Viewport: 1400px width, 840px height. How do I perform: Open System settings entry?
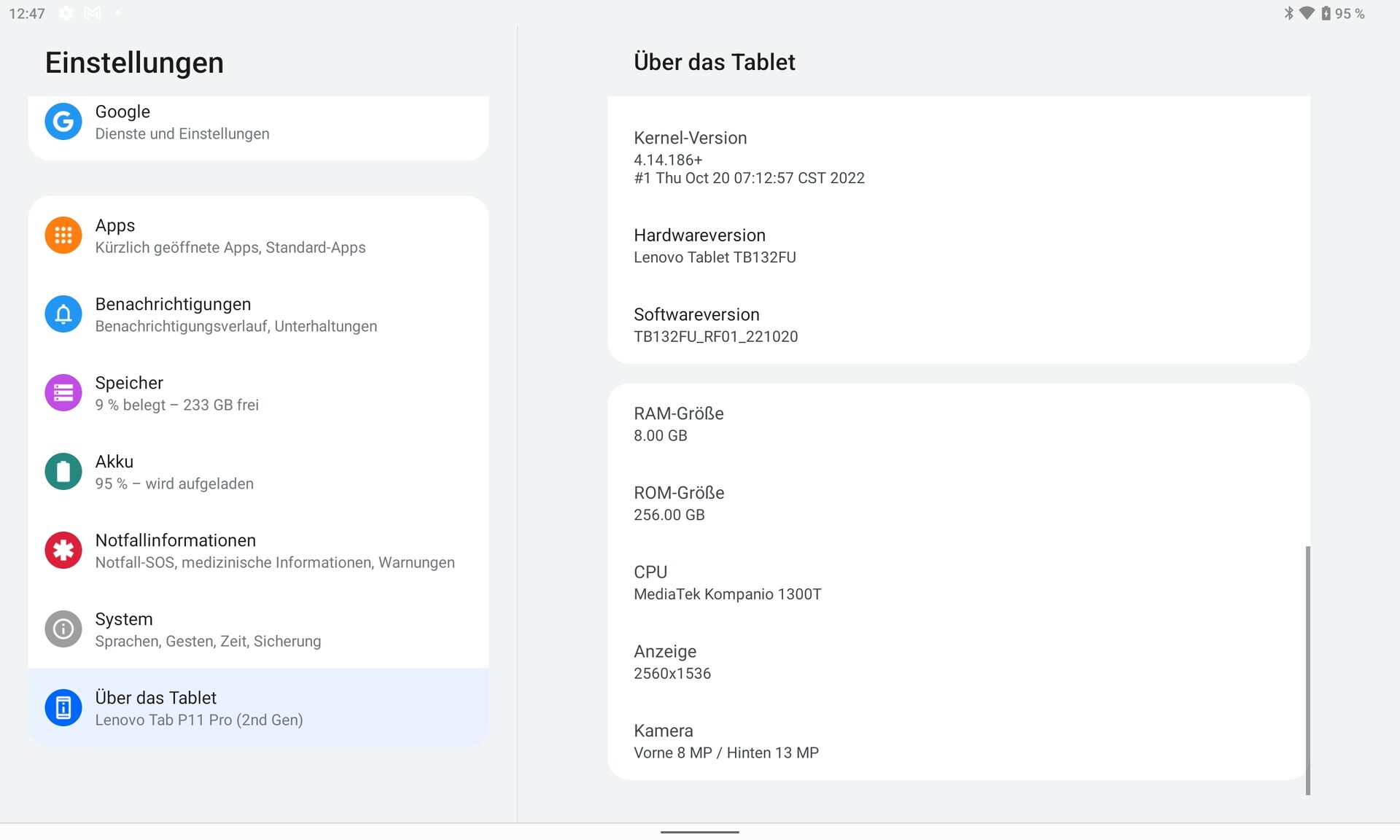[258, 629]
